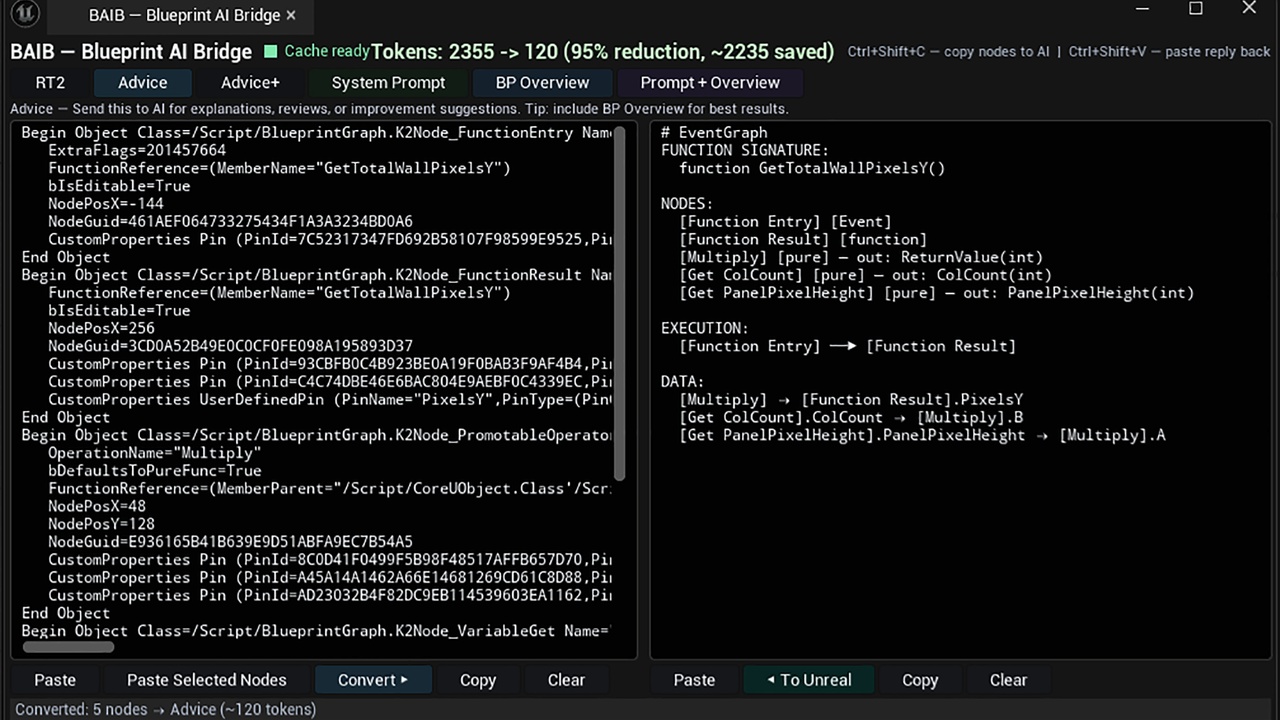The width and height of the screenshot is (1280, 720).
Task: Click the 'Cache ready' status label
Action: click(x=326, y=51)
